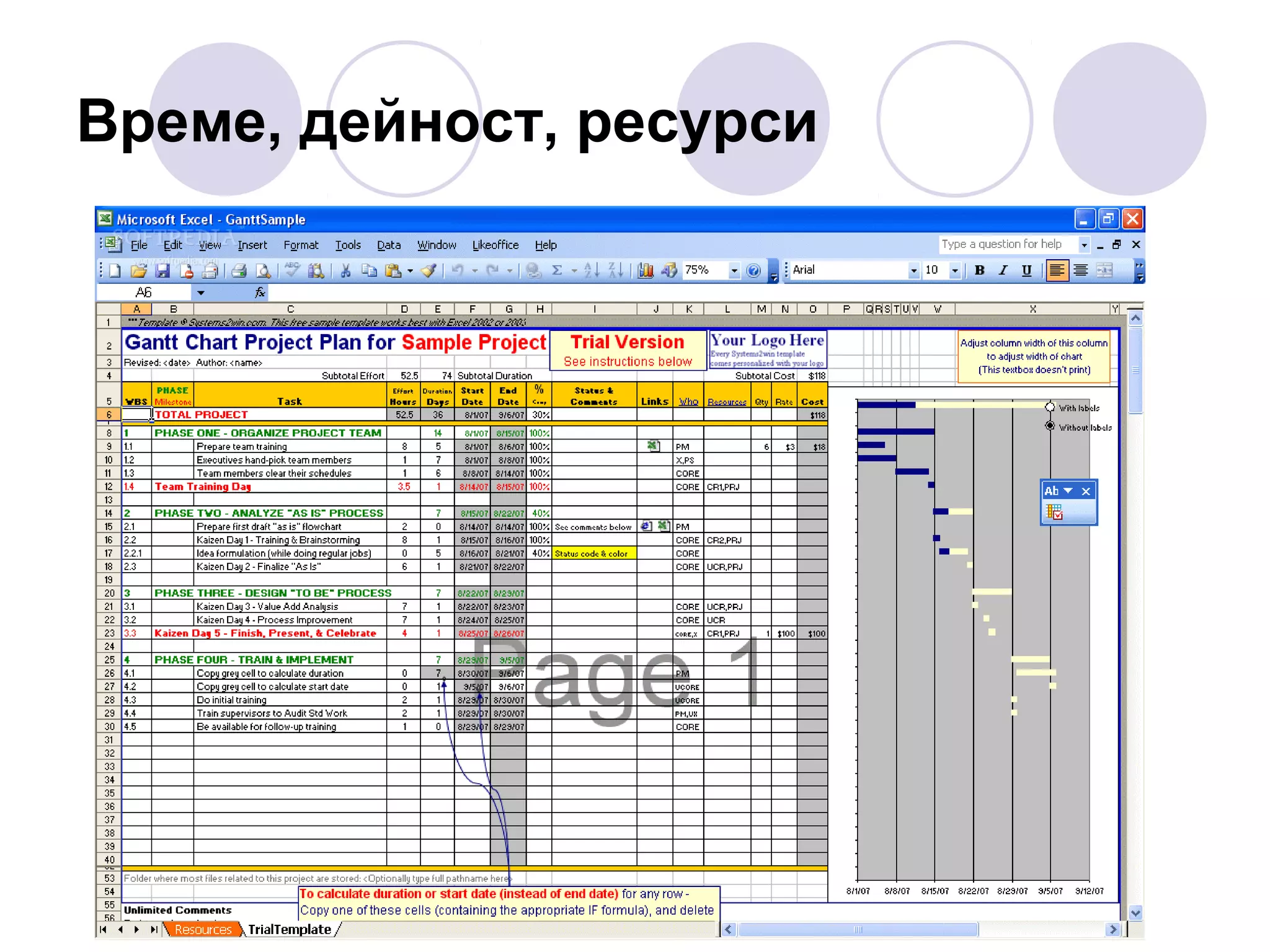Open Print Preview magnifier icon

(x=263, y=270)
